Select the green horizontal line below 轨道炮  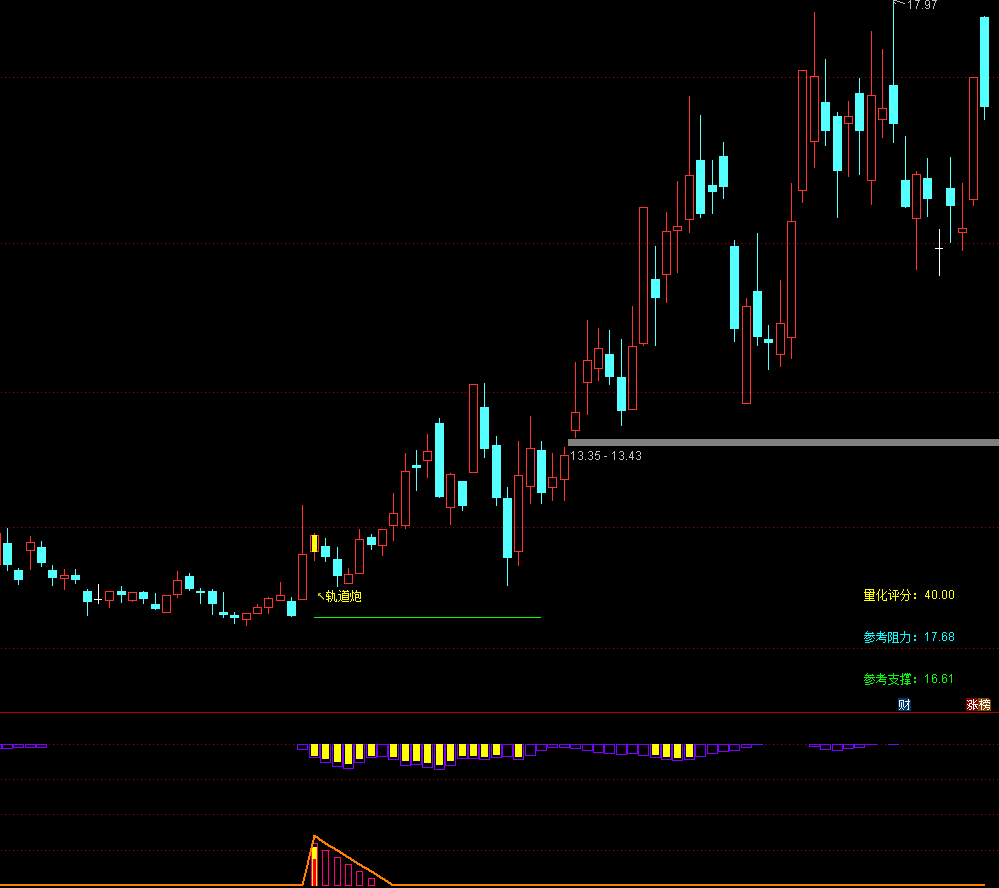427,618
